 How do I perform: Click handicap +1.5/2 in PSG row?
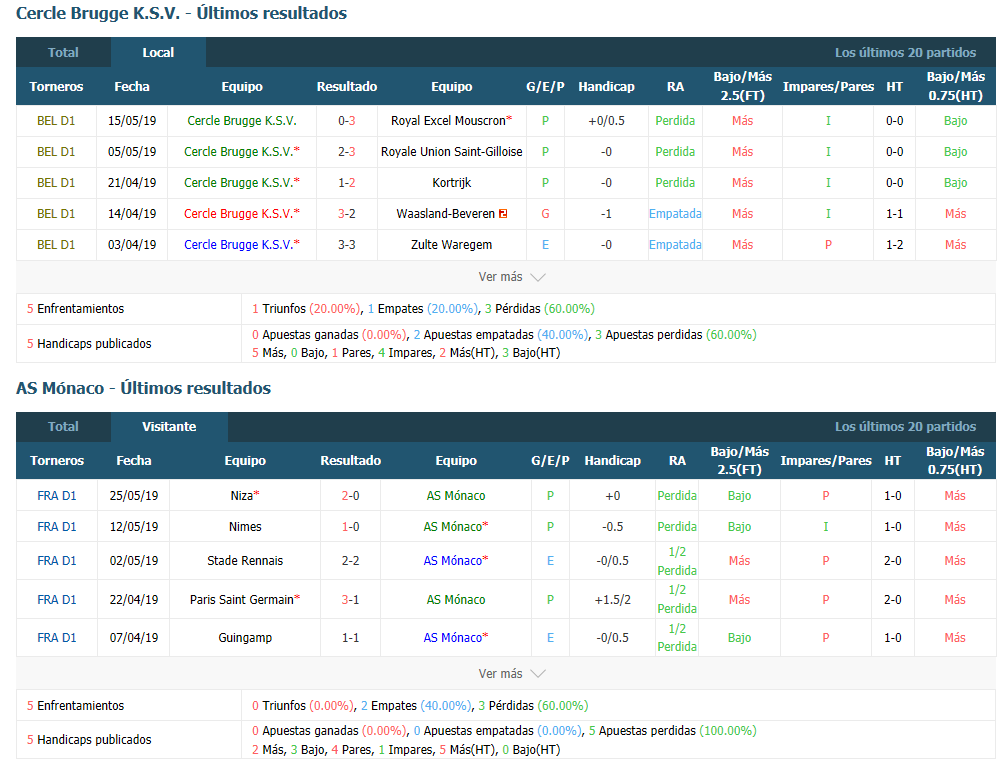(x=613, y=600)
